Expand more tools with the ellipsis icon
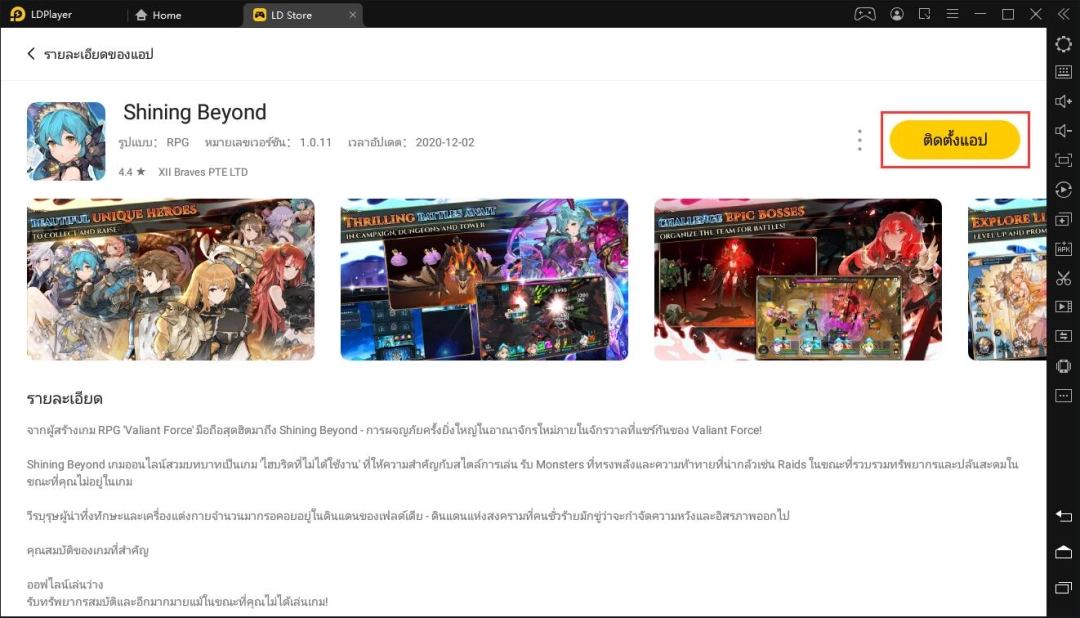The height and width of the screenshot is (618, 1080). tap(1063, 395)
